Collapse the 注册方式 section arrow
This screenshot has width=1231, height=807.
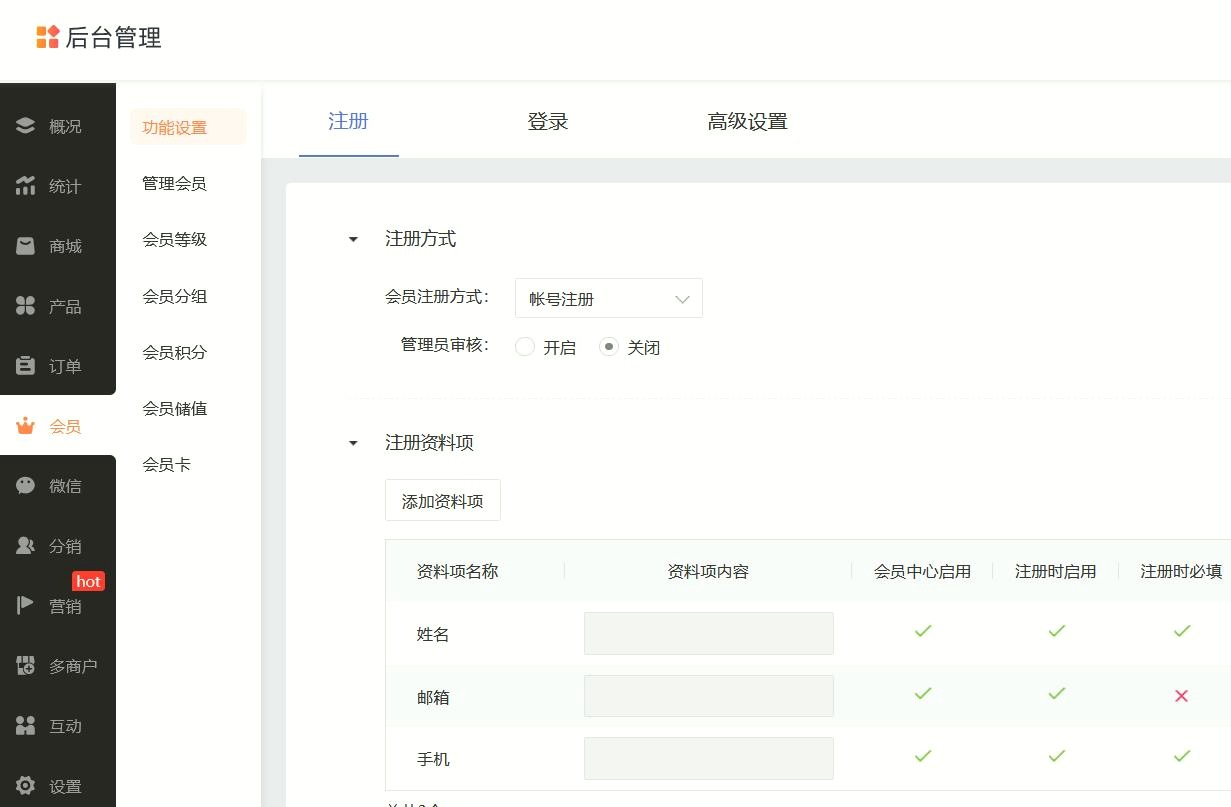point(353,240)
